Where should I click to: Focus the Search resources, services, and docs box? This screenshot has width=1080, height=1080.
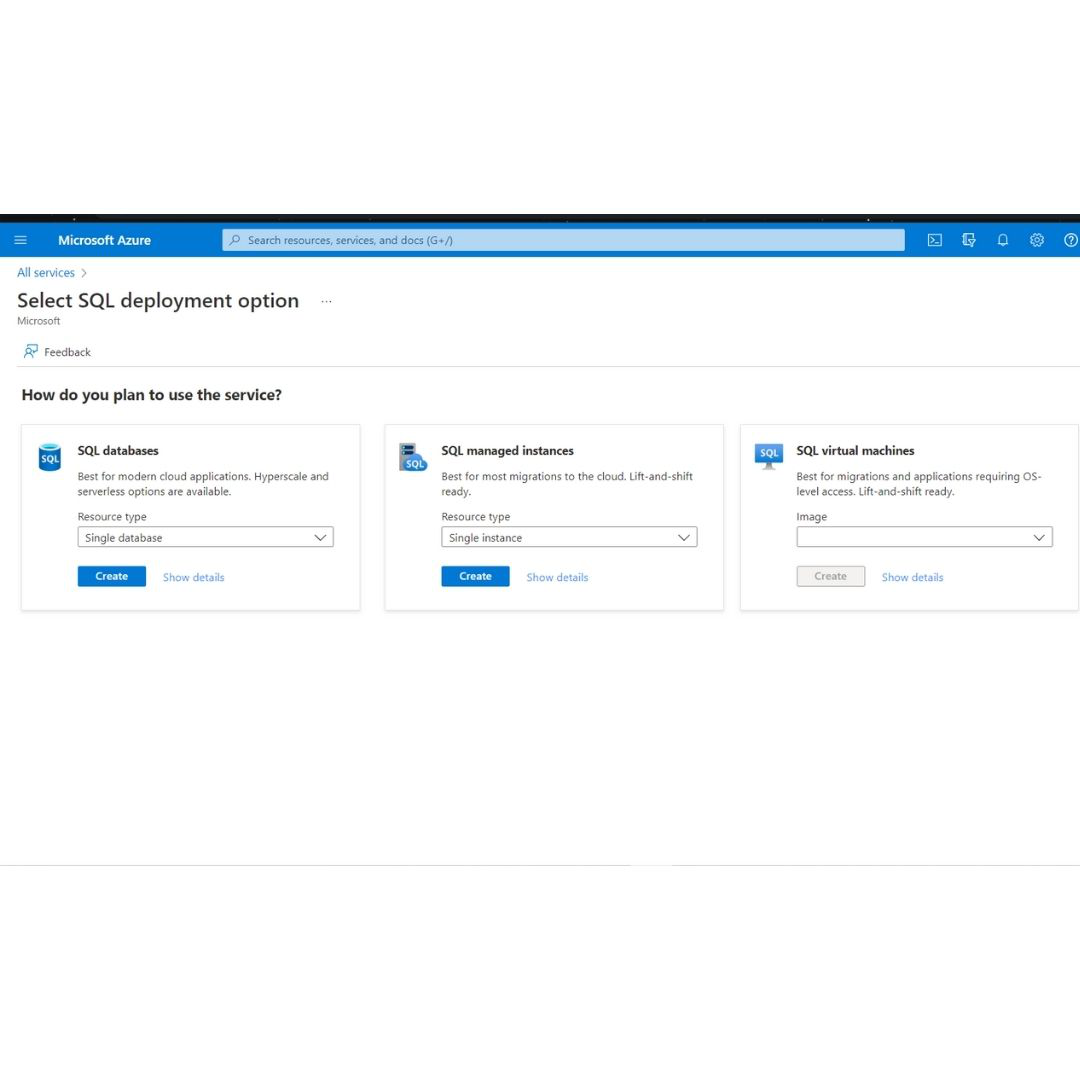pyautogui.click(x=563, y=240)
